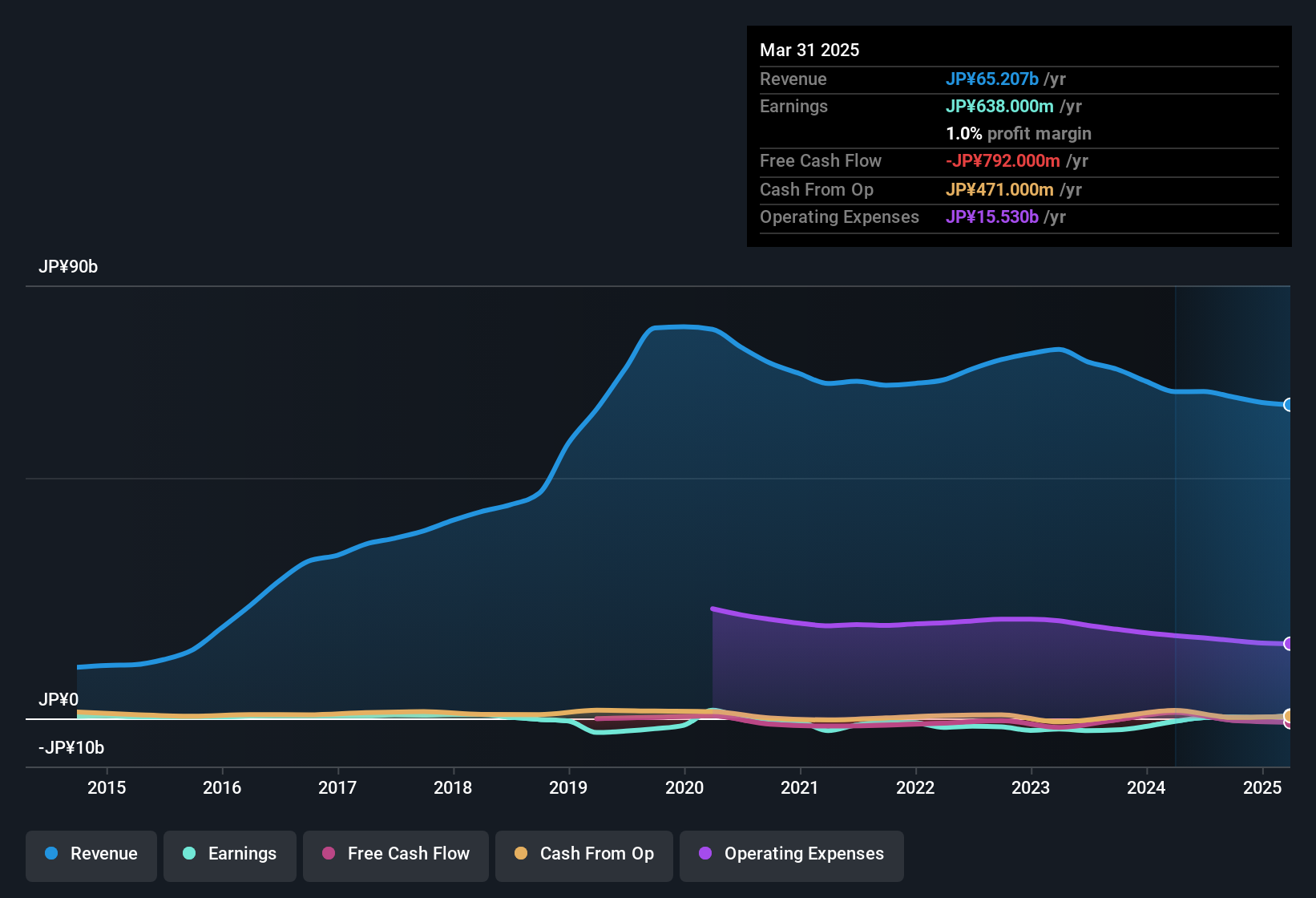
Task: Click the 2020 x-axis label
Action: tap(684, 787)
